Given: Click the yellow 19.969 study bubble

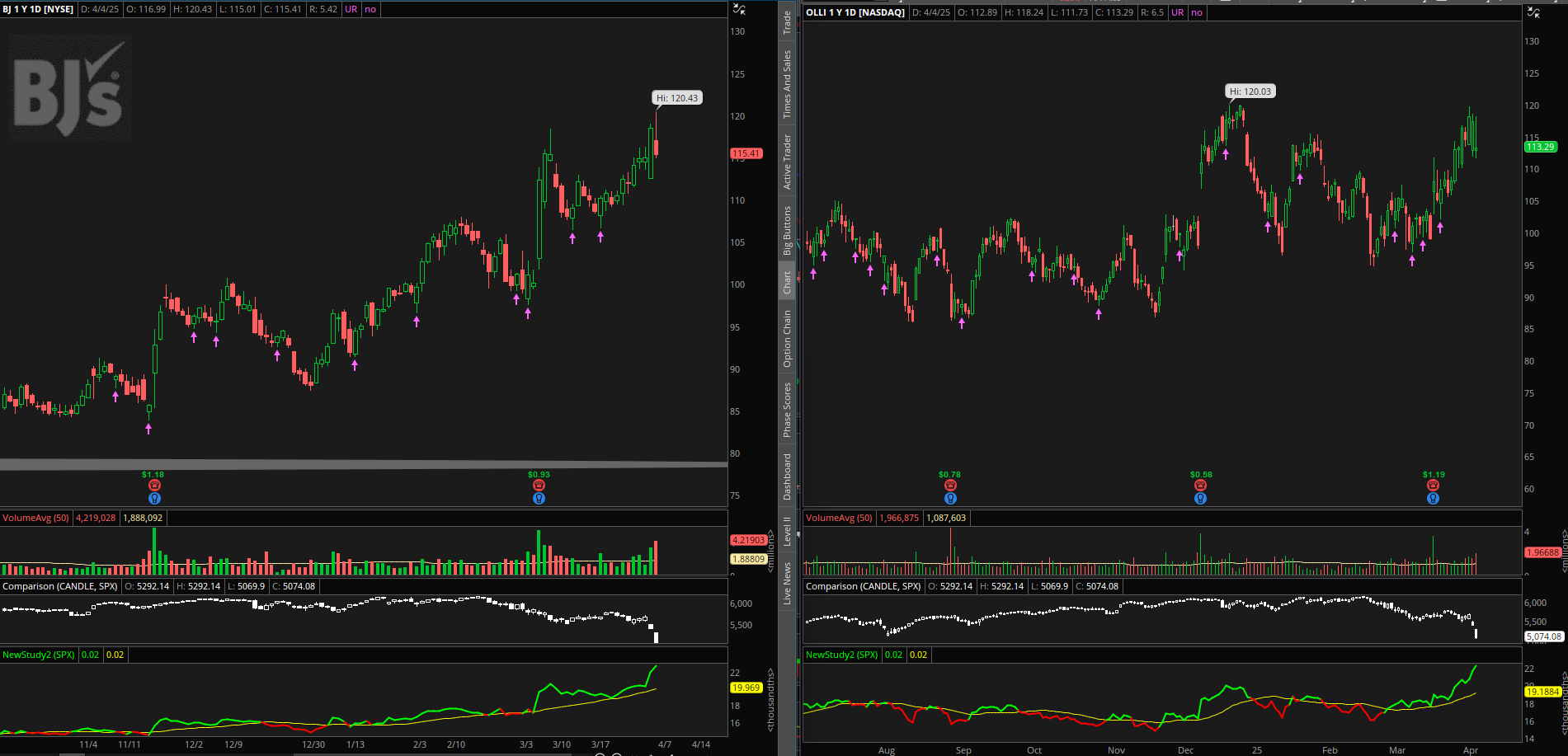Looking at the screenshot, I should pos(746,688).
